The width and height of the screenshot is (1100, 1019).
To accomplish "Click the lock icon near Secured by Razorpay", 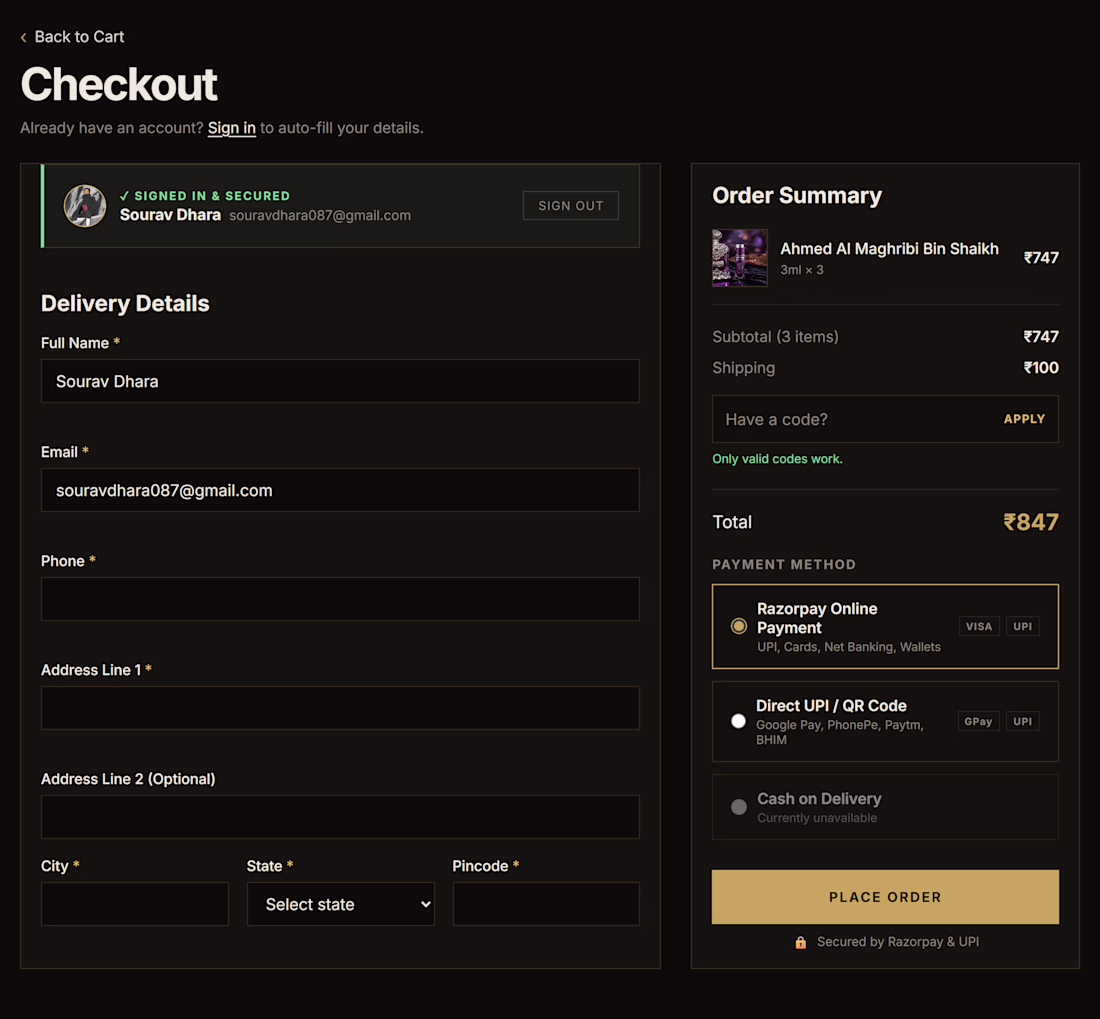I will click(x=800, y=942).
